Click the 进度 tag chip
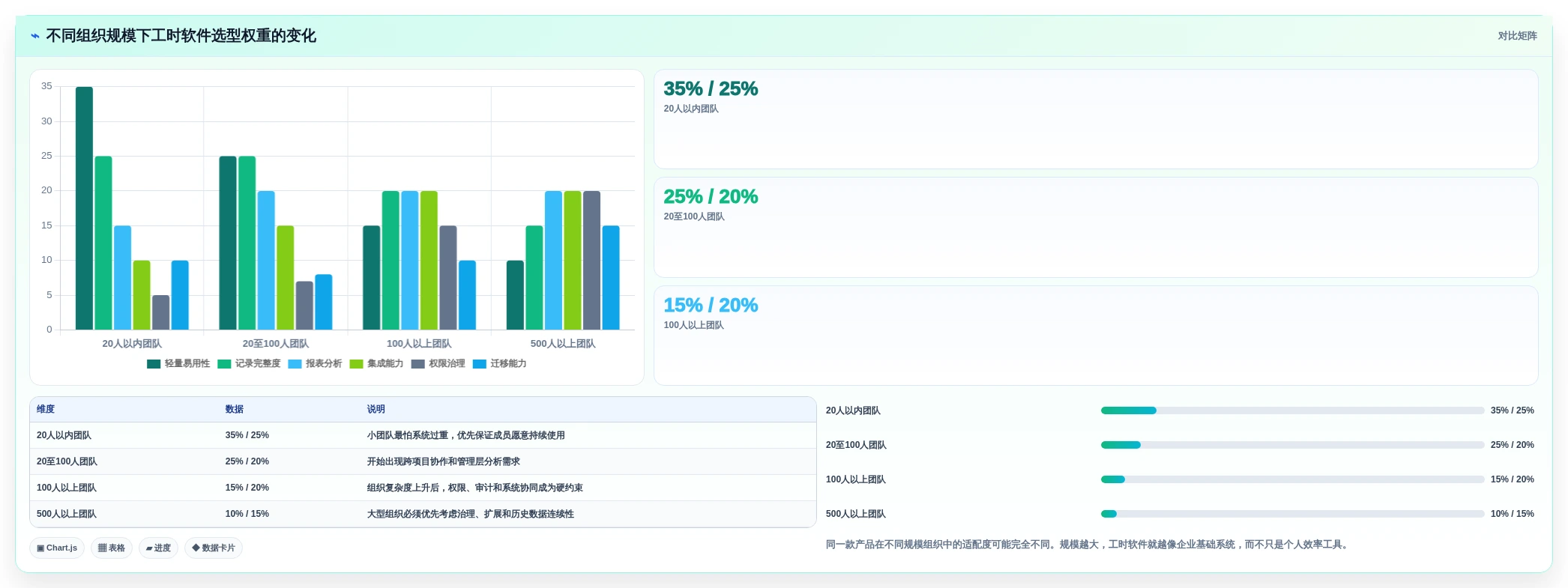This screenshot has width=1568, height=588. [x=158, y=548]
